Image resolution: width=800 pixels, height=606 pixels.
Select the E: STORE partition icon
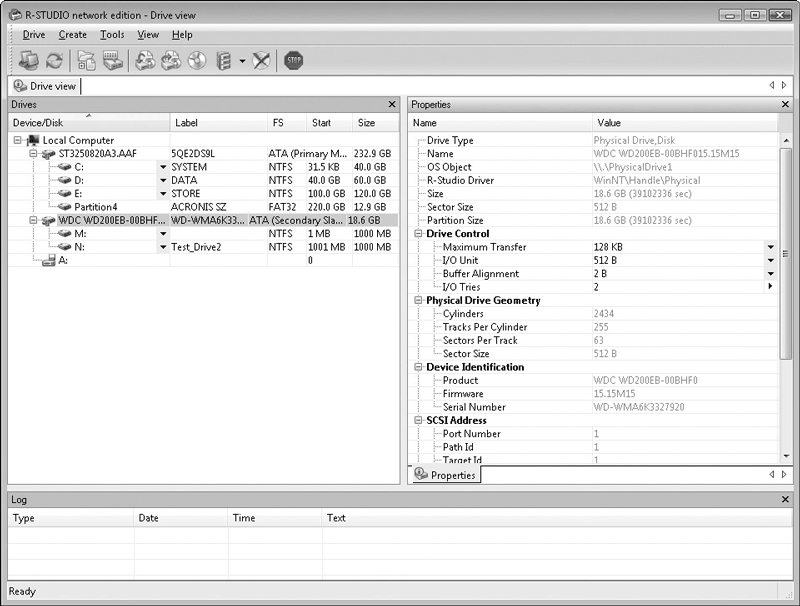(x=64, y=193)
